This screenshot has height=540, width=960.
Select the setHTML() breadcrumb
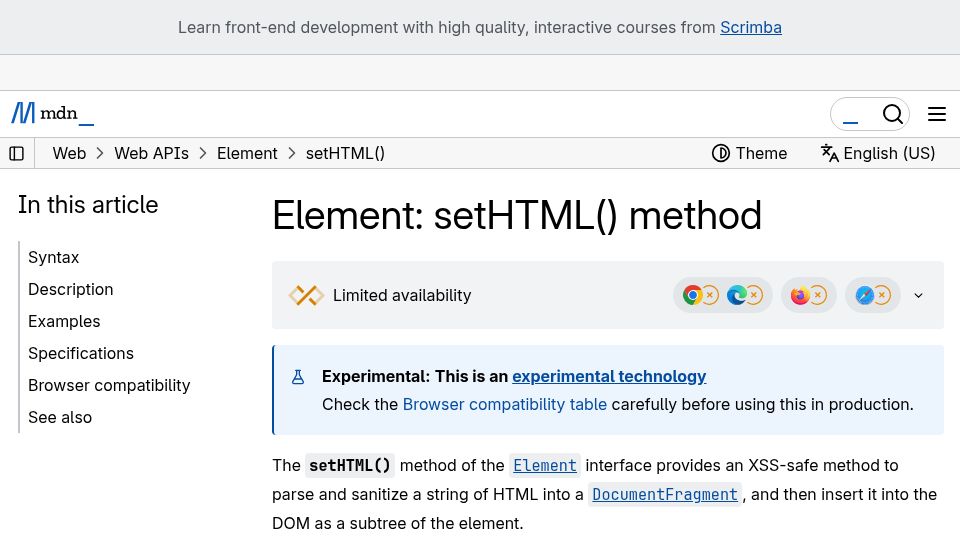point(345,153)
